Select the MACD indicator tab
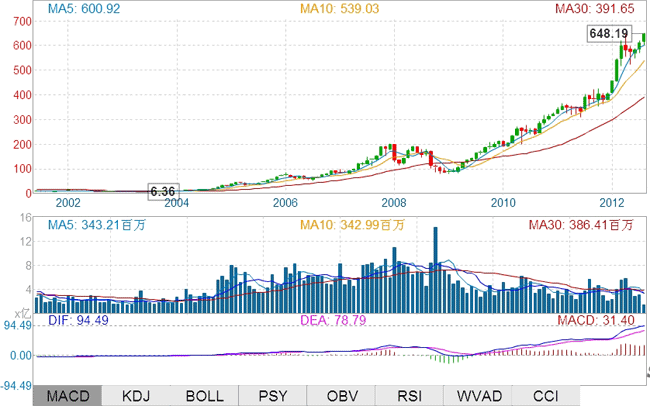Screen dimensions: 650x420 tap(68, 396)
